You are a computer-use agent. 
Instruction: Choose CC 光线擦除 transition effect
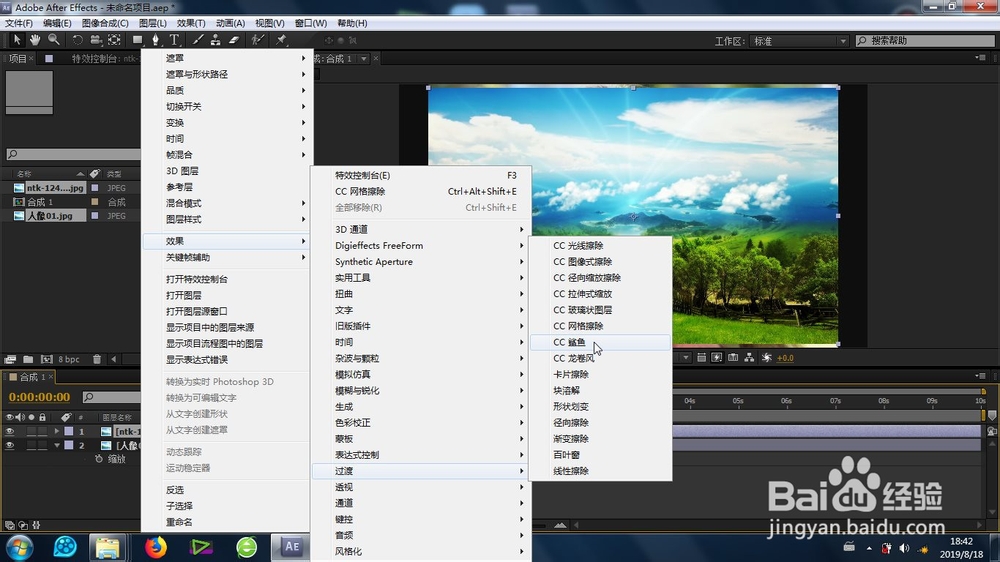(600, 245)
